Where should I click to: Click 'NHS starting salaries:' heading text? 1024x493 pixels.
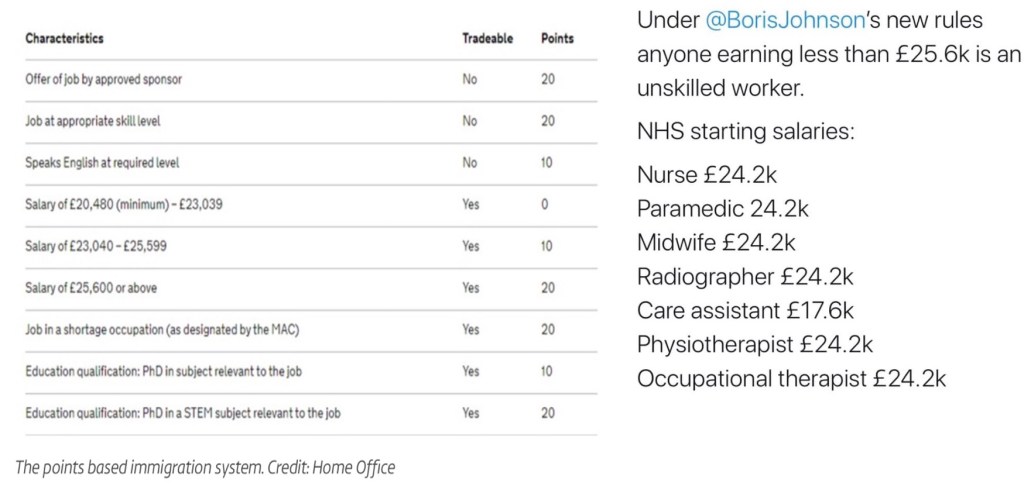(745, 132)
